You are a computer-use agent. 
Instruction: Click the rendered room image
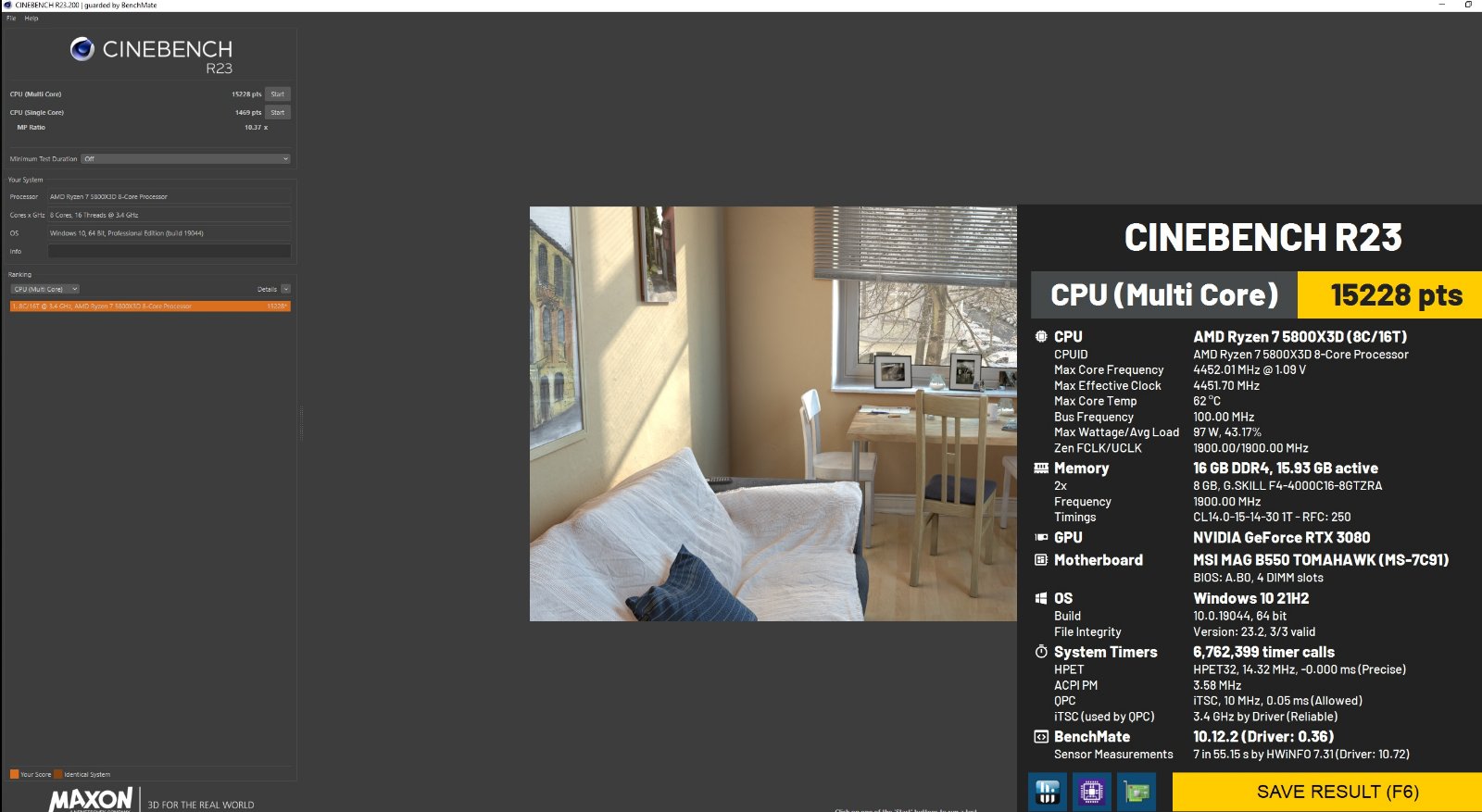tap(773, 414)
